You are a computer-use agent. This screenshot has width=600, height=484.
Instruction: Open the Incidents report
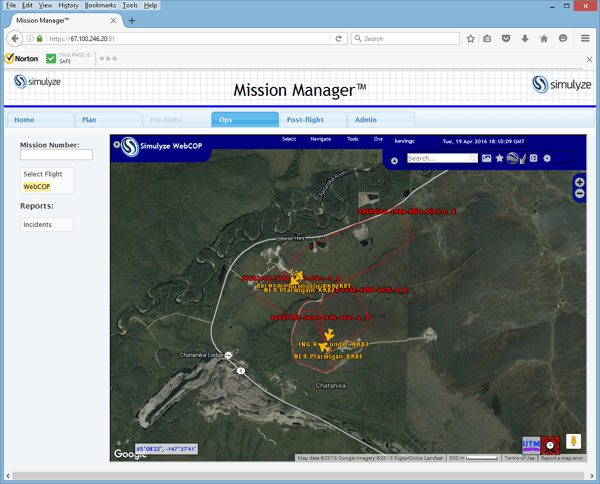pos(38,225)
